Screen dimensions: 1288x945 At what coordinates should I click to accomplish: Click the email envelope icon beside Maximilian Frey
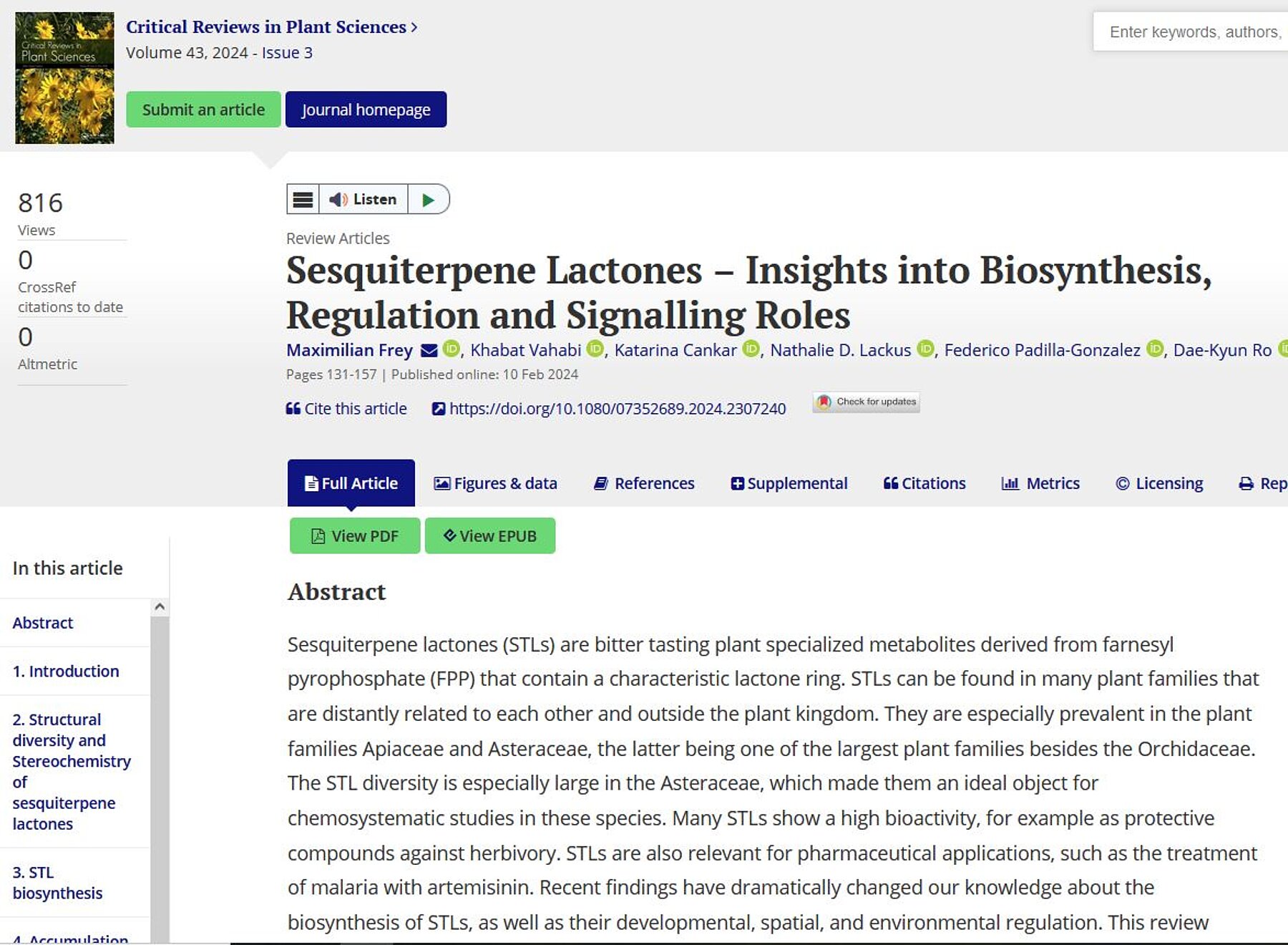click(429, 350)
